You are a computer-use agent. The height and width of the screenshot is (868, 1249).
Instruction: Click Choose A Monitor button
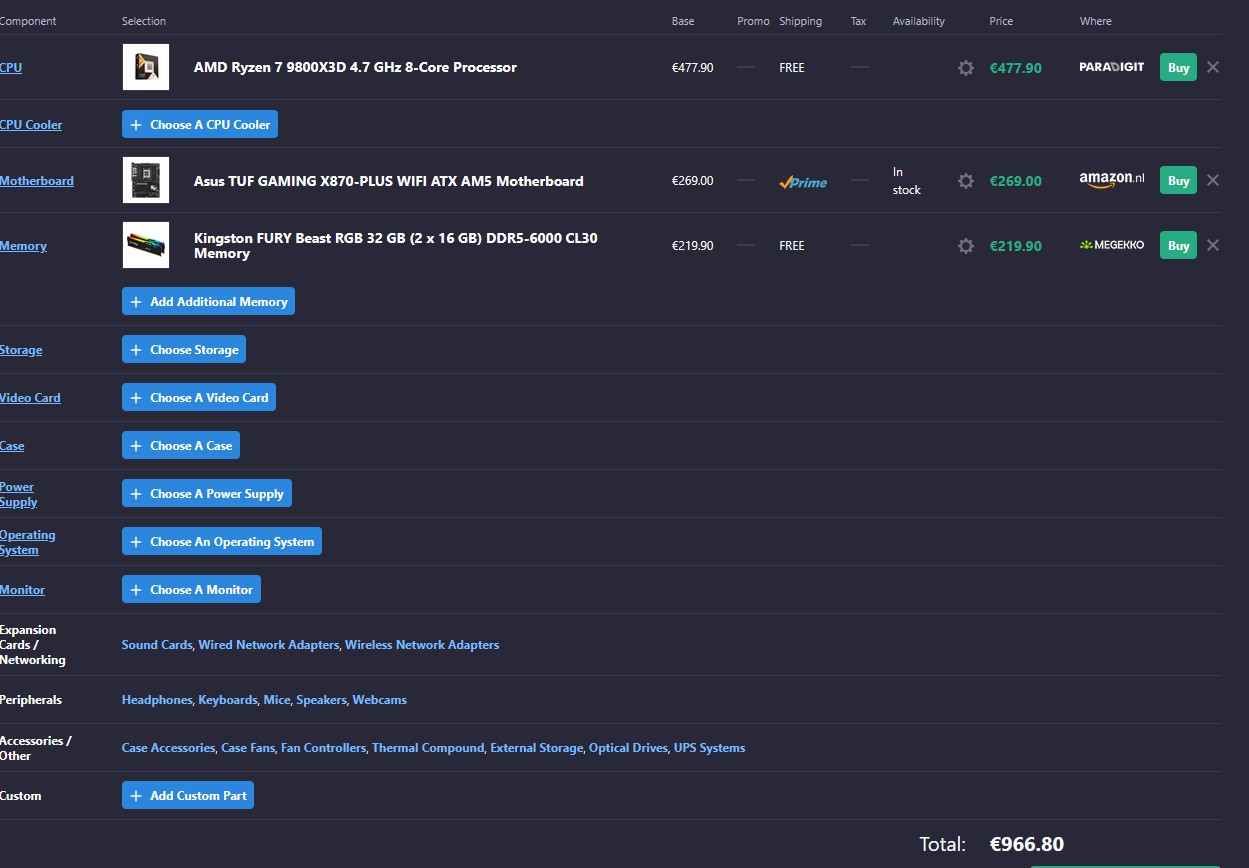(192, 589)
